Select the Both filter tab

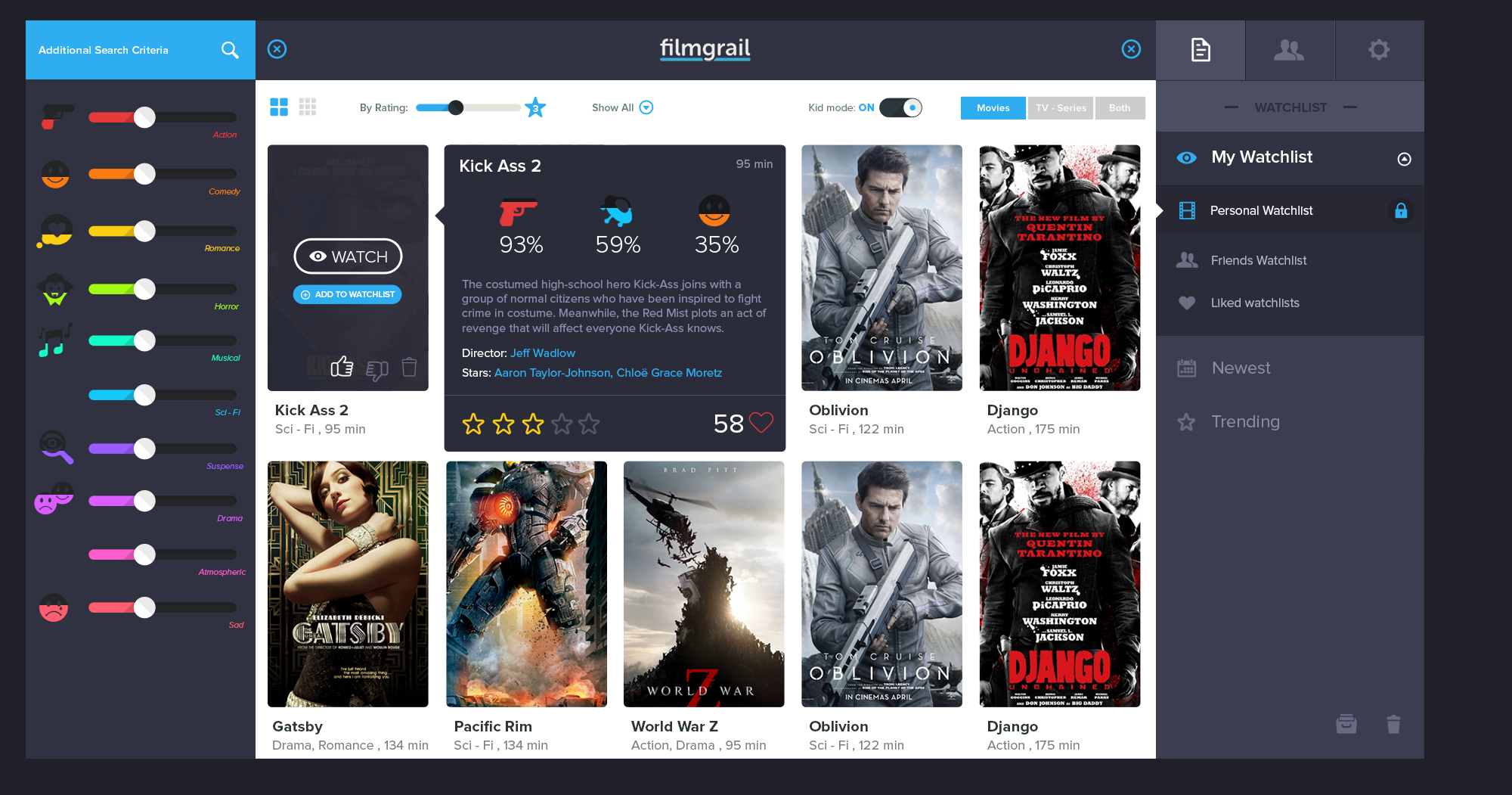click(x=1120, y=107)
